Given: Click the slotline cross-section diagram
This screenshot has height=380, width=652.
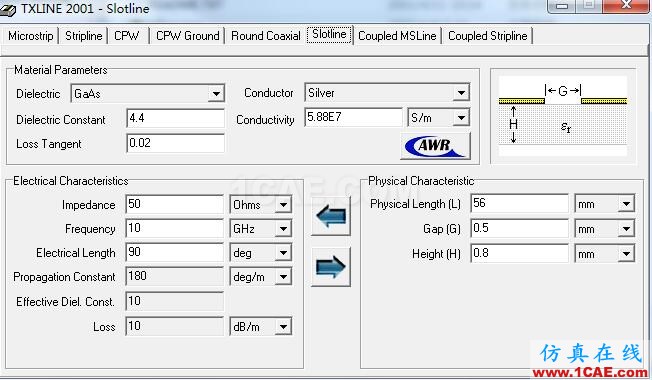Looking at the screenshot, I should click(563, 116).
